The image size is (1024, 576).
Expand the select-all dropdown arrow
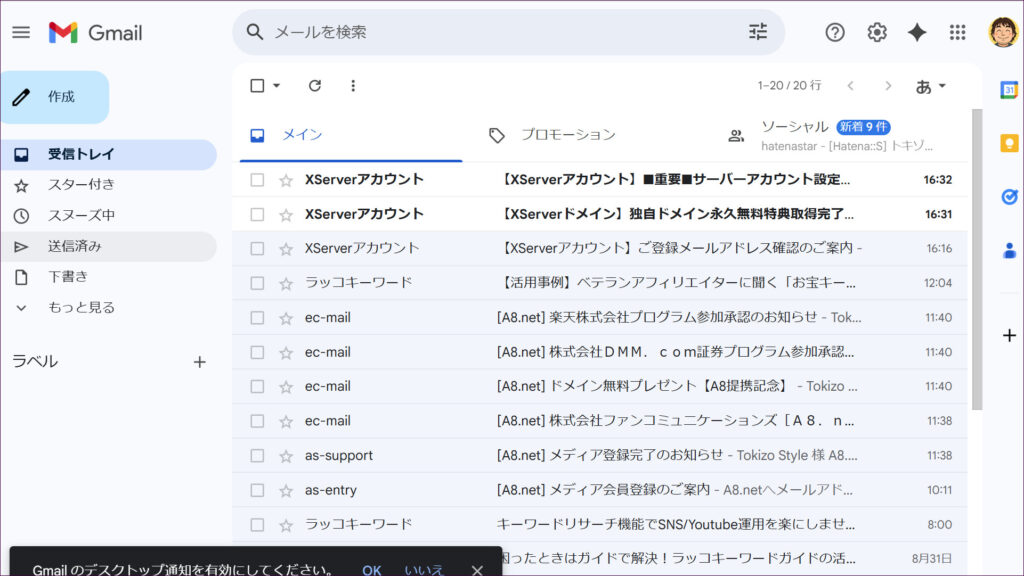click(x=277, y=86)
